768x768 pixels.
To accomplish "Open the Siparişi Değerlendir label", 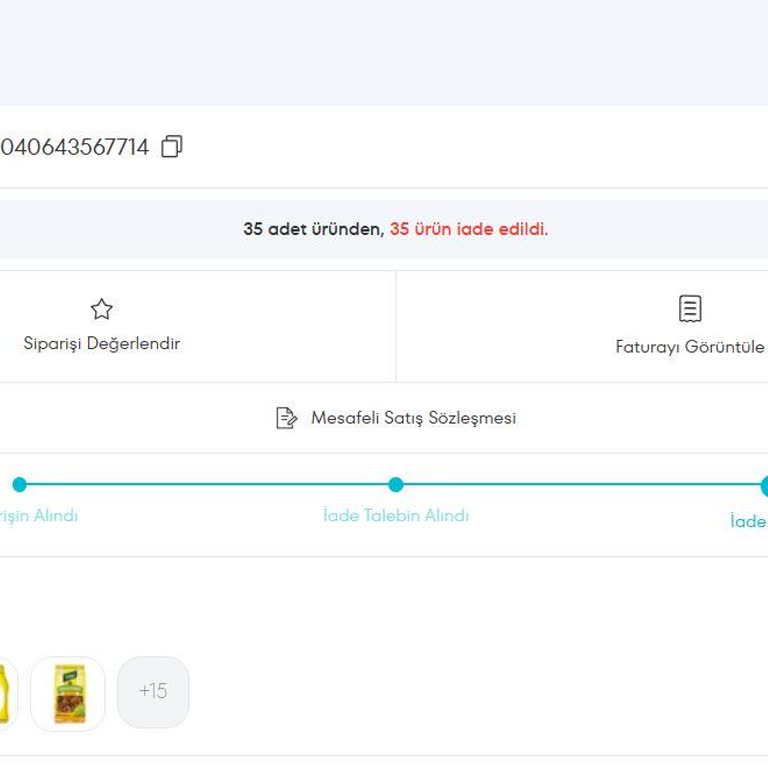I will click(x=102, y=344).
